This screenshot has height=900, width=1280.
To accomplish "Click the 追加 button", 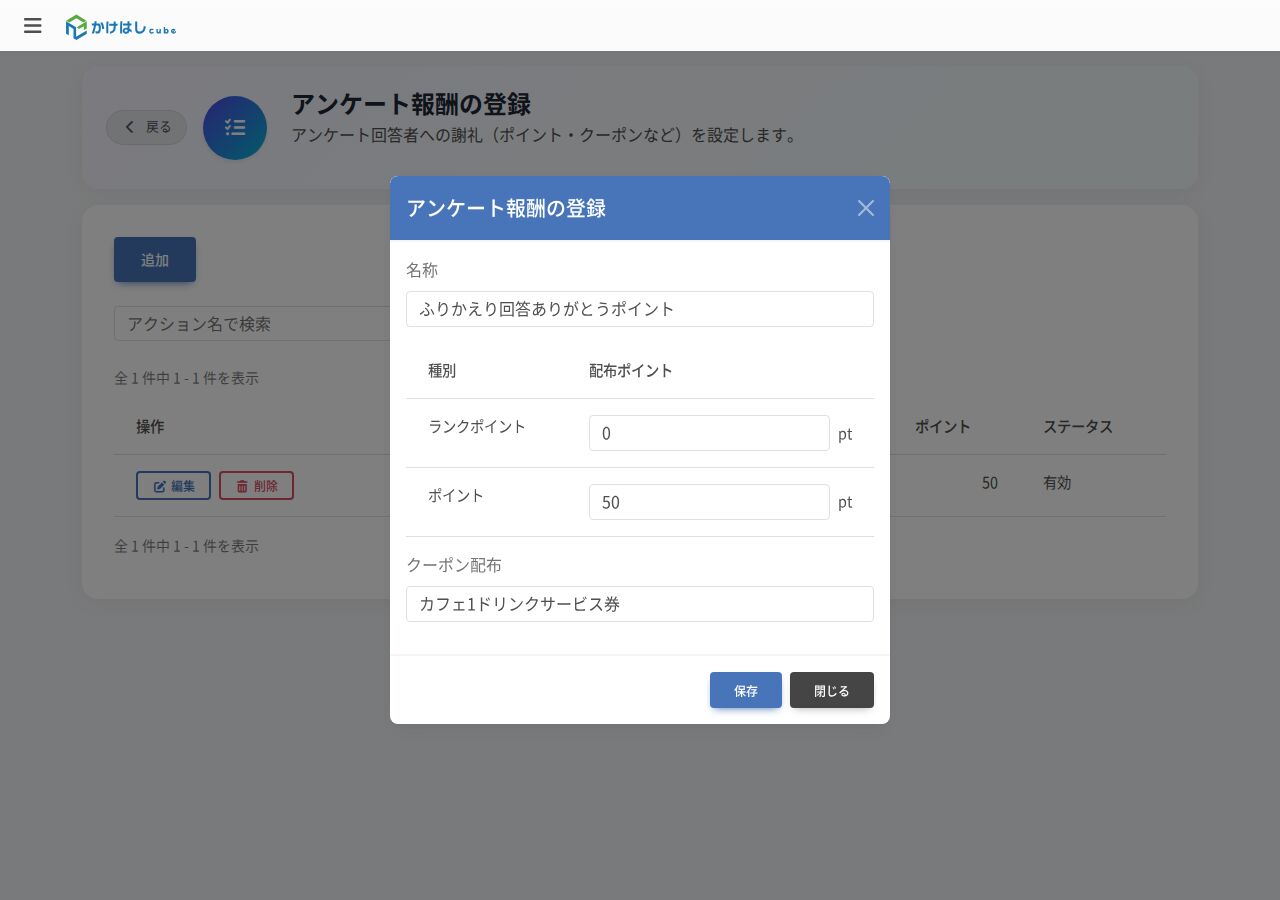I will click(155, 260).
